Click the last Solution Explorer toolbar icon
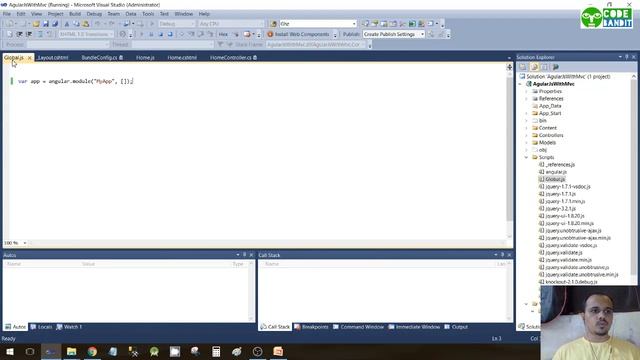The width and height of the screenshot is (640, 360). click(x=556, y=67)
